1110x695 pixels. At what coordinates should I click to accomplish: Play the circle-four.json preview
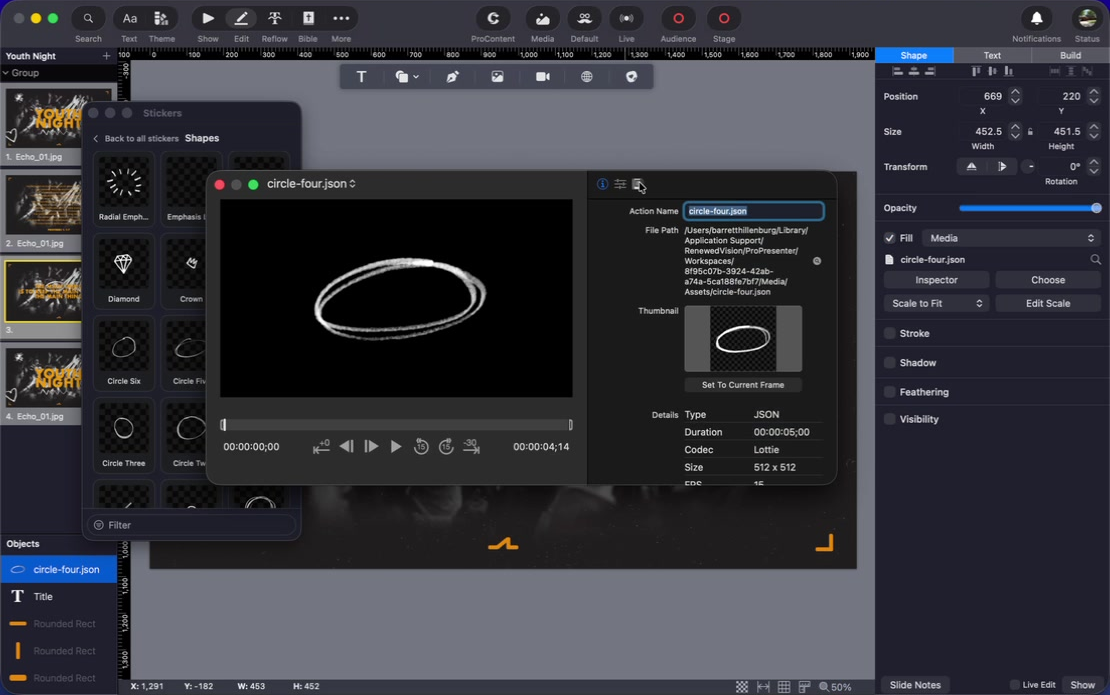pyautogui.click(x=396, y=447)
